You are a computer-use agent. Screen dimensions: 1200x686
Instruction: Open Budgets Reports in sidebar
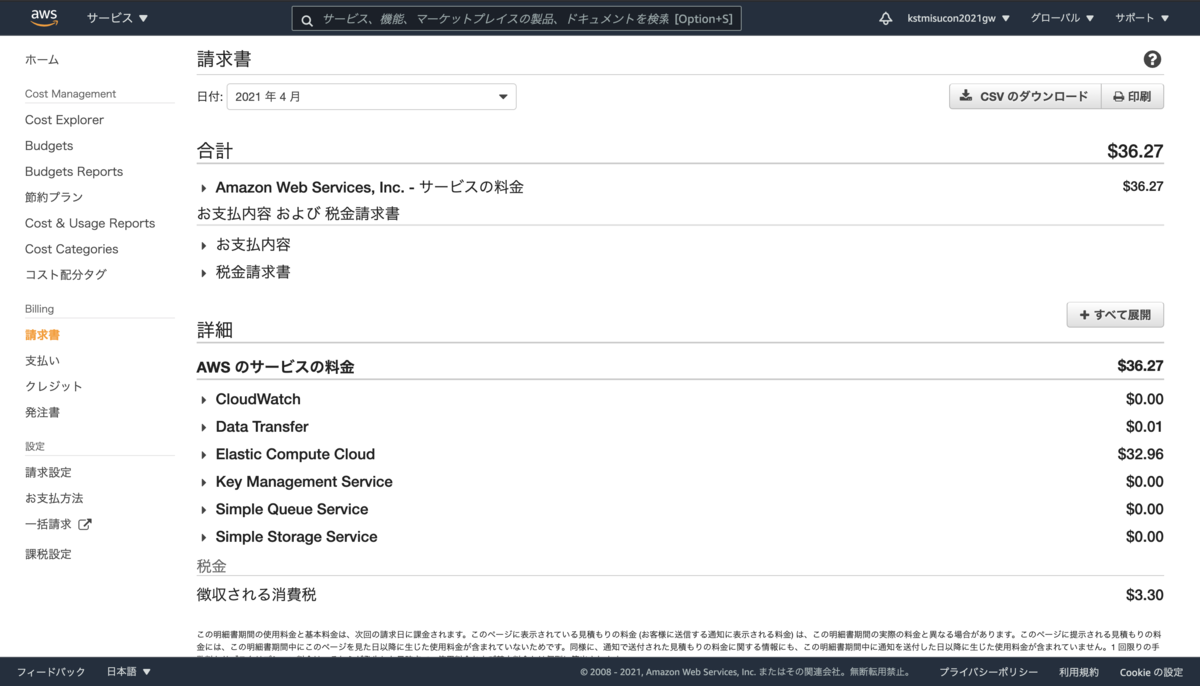pos(74,172)
